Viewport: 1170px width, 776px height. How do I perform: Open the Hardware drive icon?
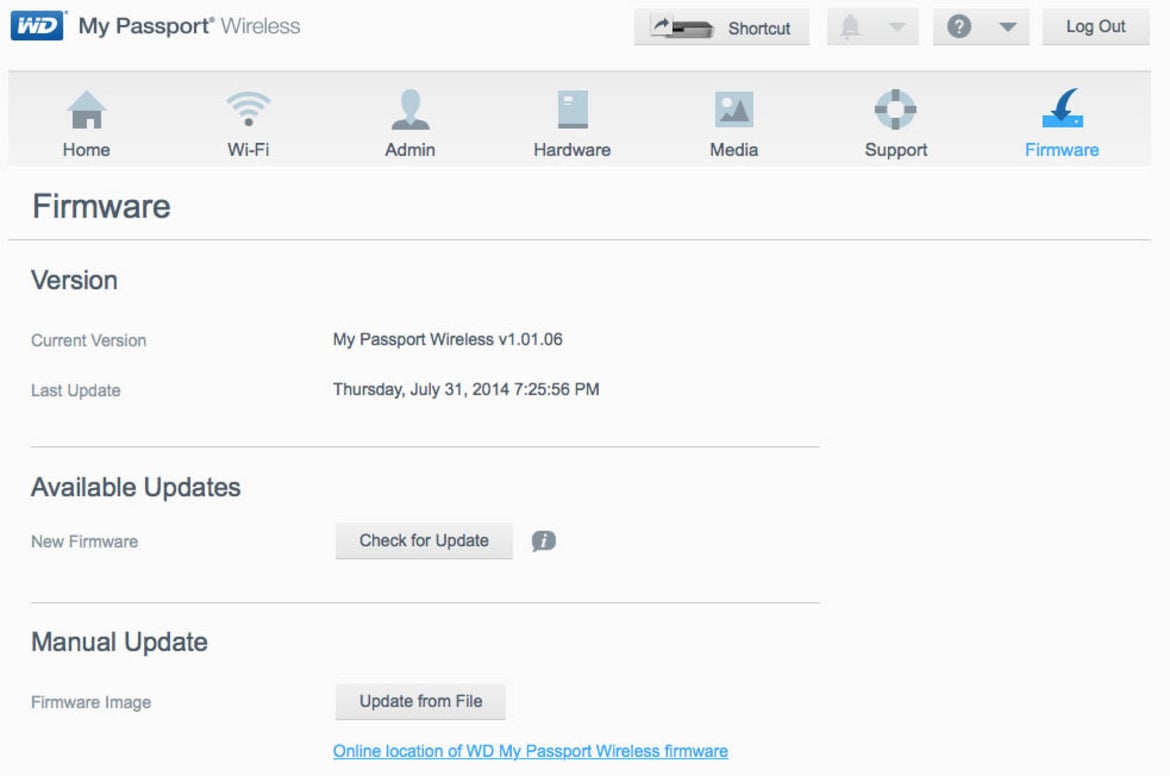tap(572, 110)
